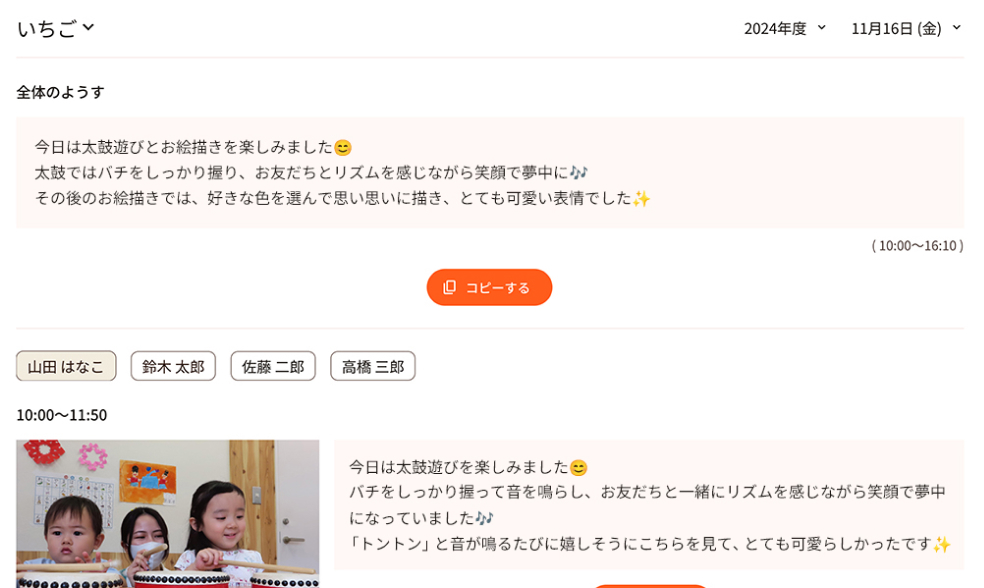The image size is (984, 588).
Task: Click the 10:00〜11:50 time label
Action: point(62,415)
